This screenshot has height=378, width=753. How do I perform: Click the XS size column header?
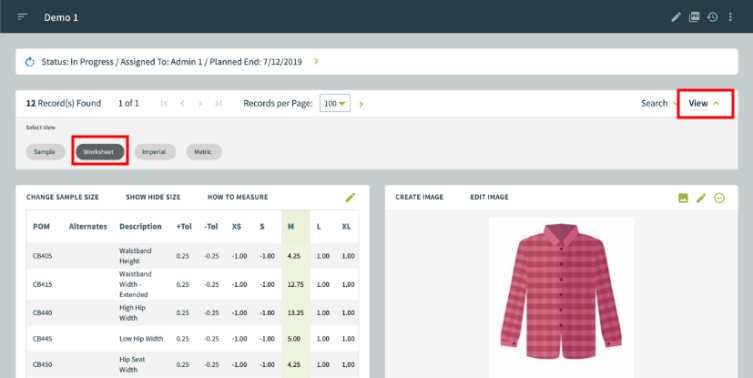236,226
